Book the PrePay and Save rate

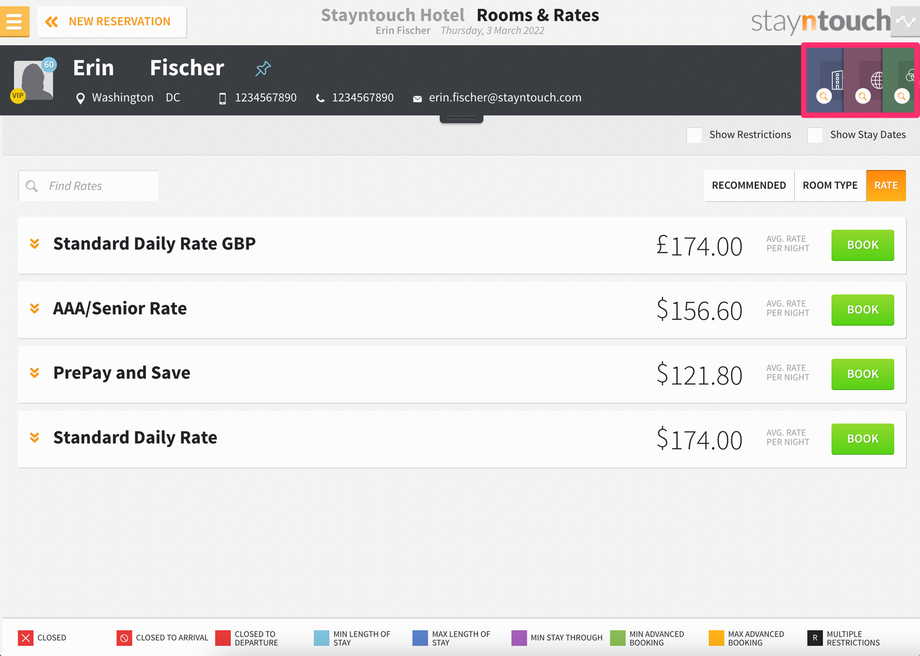[862, 374]
